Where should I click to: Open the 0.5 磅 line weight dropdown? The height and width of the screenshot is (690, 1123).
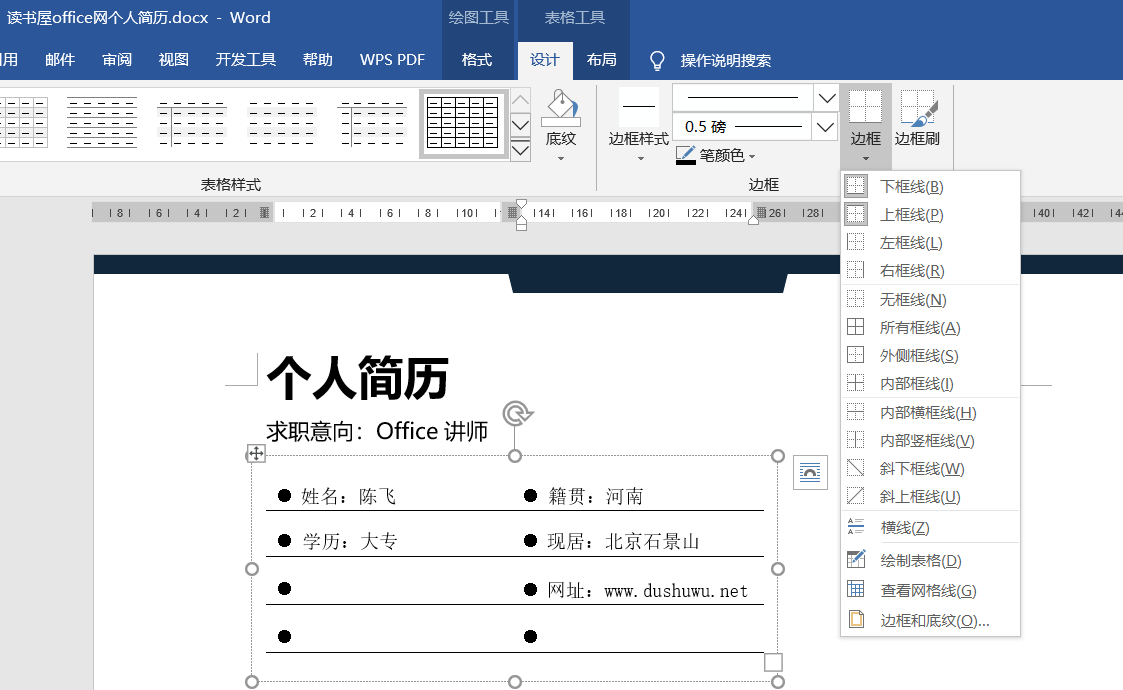point(826,127)
